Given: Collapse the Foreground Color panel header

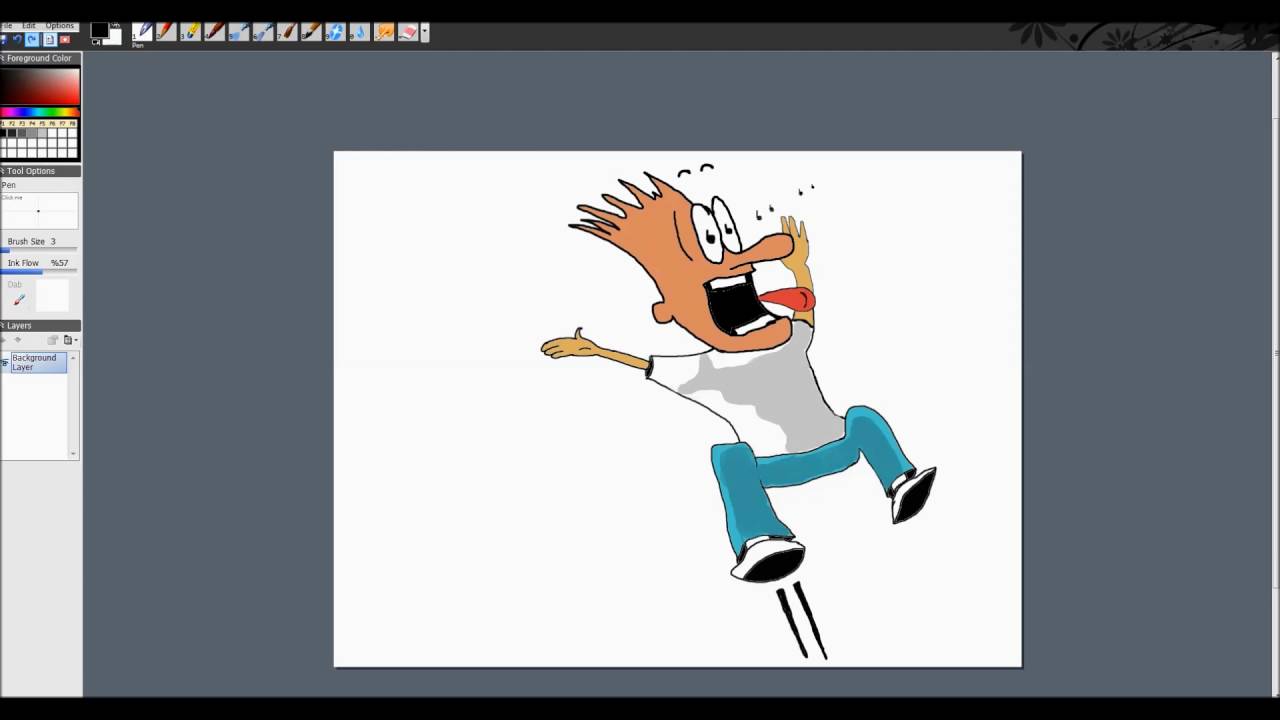Looking at the screenshot, I should pos(40,58).
